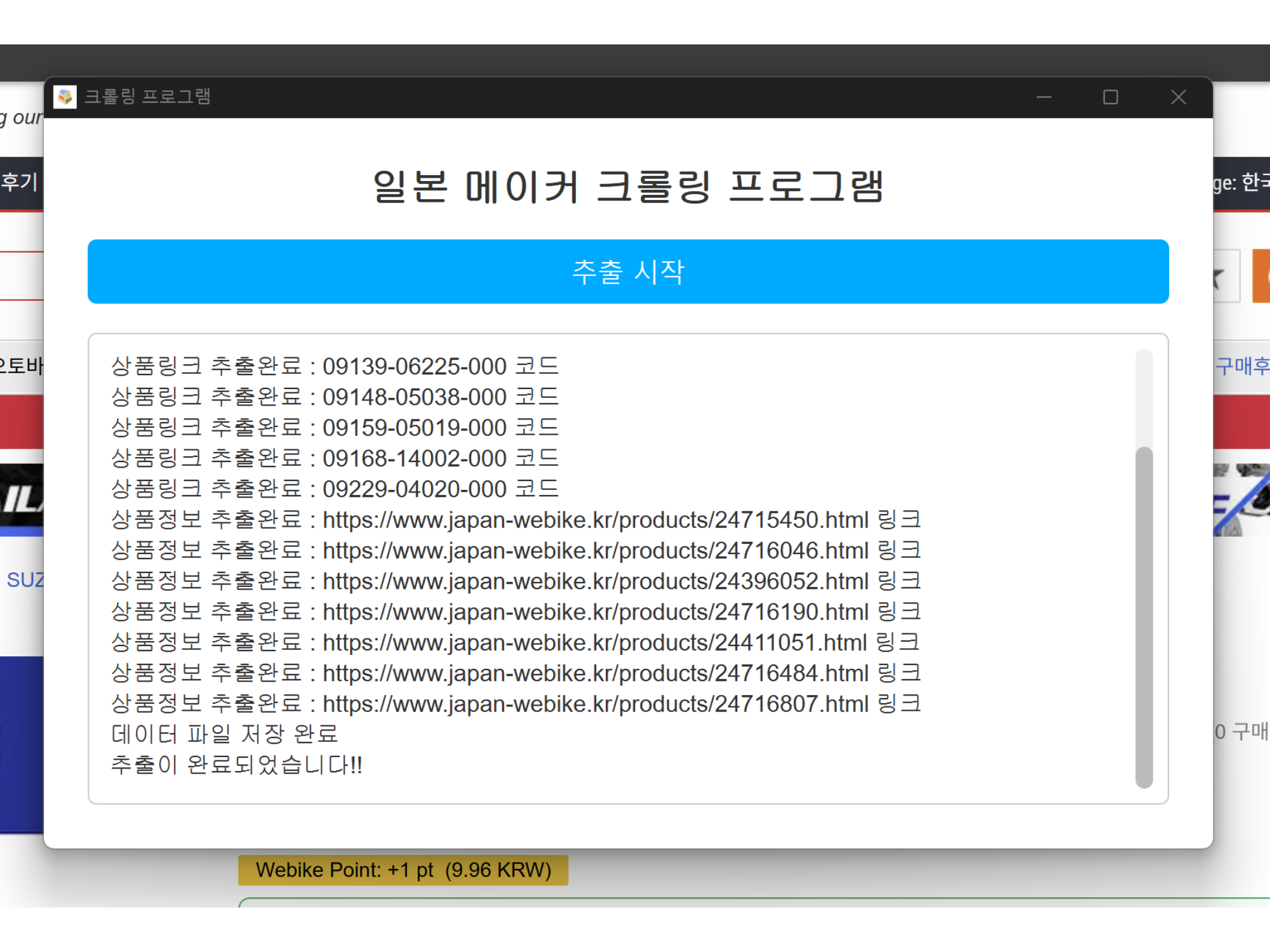Click the 일본 메이커 크롤링 프로그램 heading
This screenshot has width=1270, height=952.
(x=628, y=187)
